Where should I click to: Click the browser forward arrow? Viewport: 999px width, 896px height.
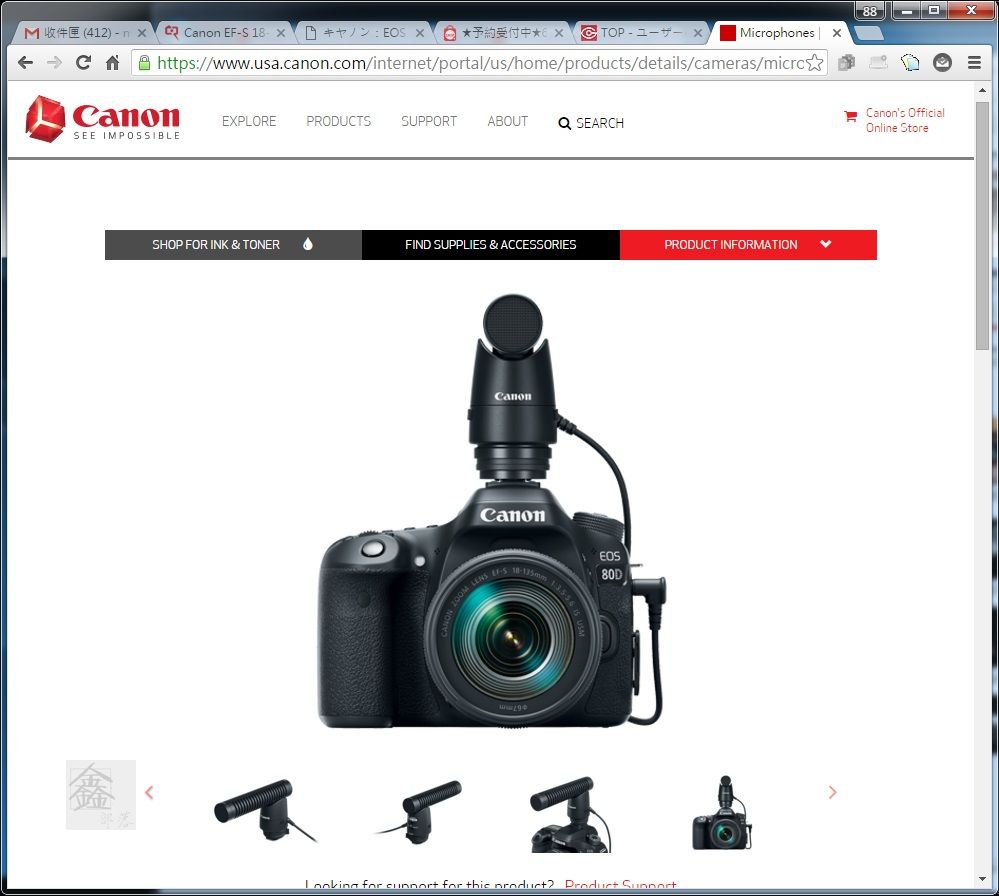(x=55, y=62)
